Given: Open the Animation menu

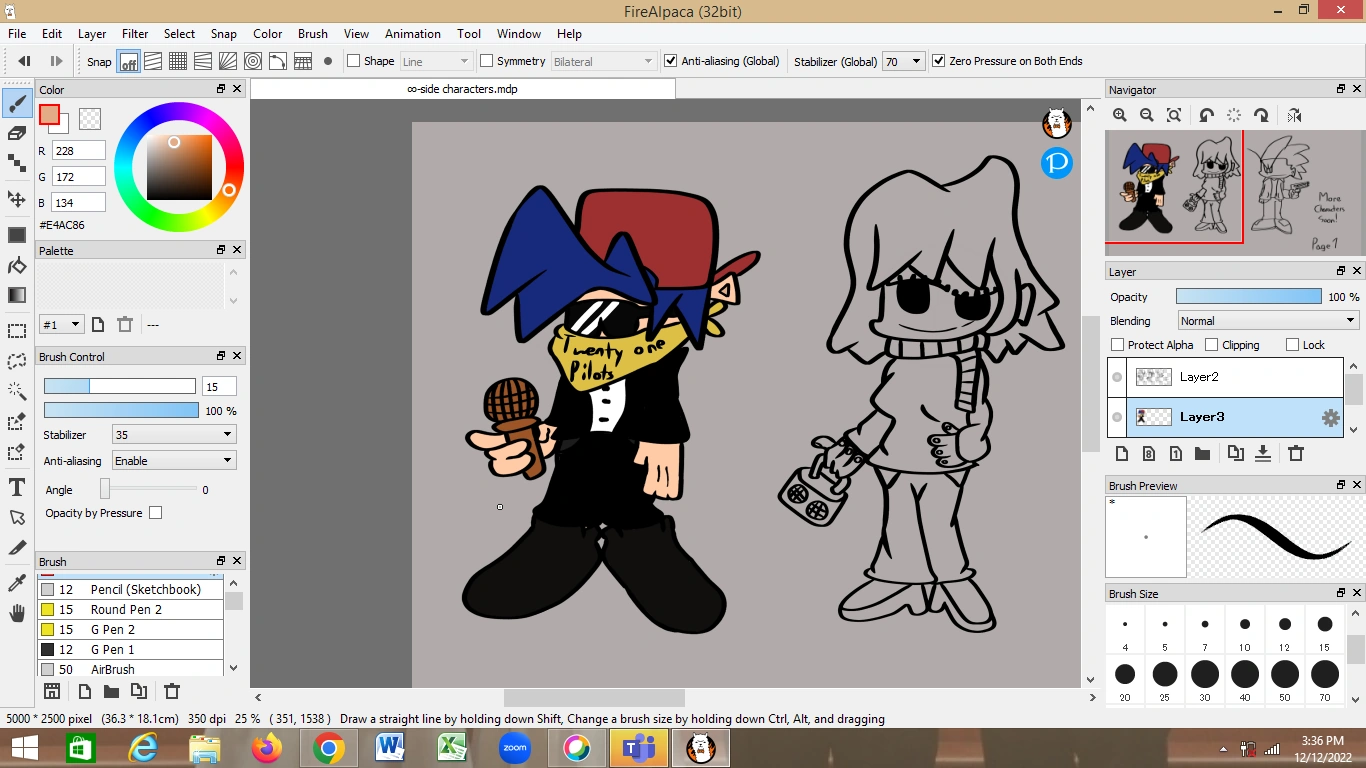Looking at the screenshot, I should (412, 33).
